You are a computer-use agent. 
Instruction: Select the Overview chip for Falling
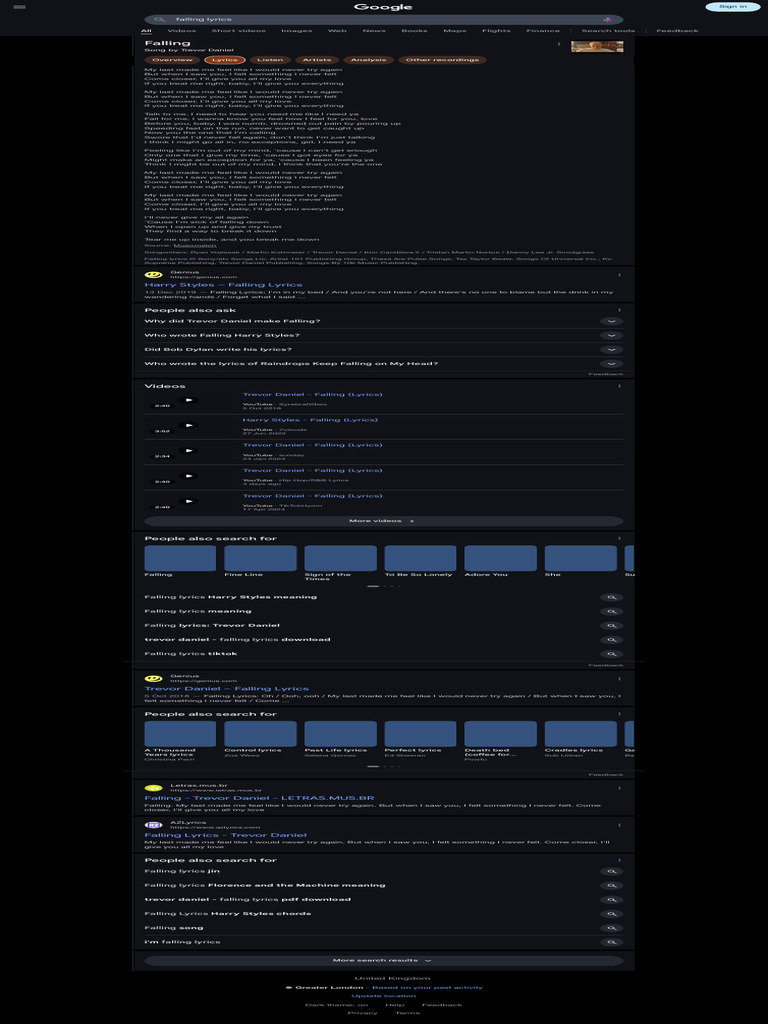click(172, 60)
